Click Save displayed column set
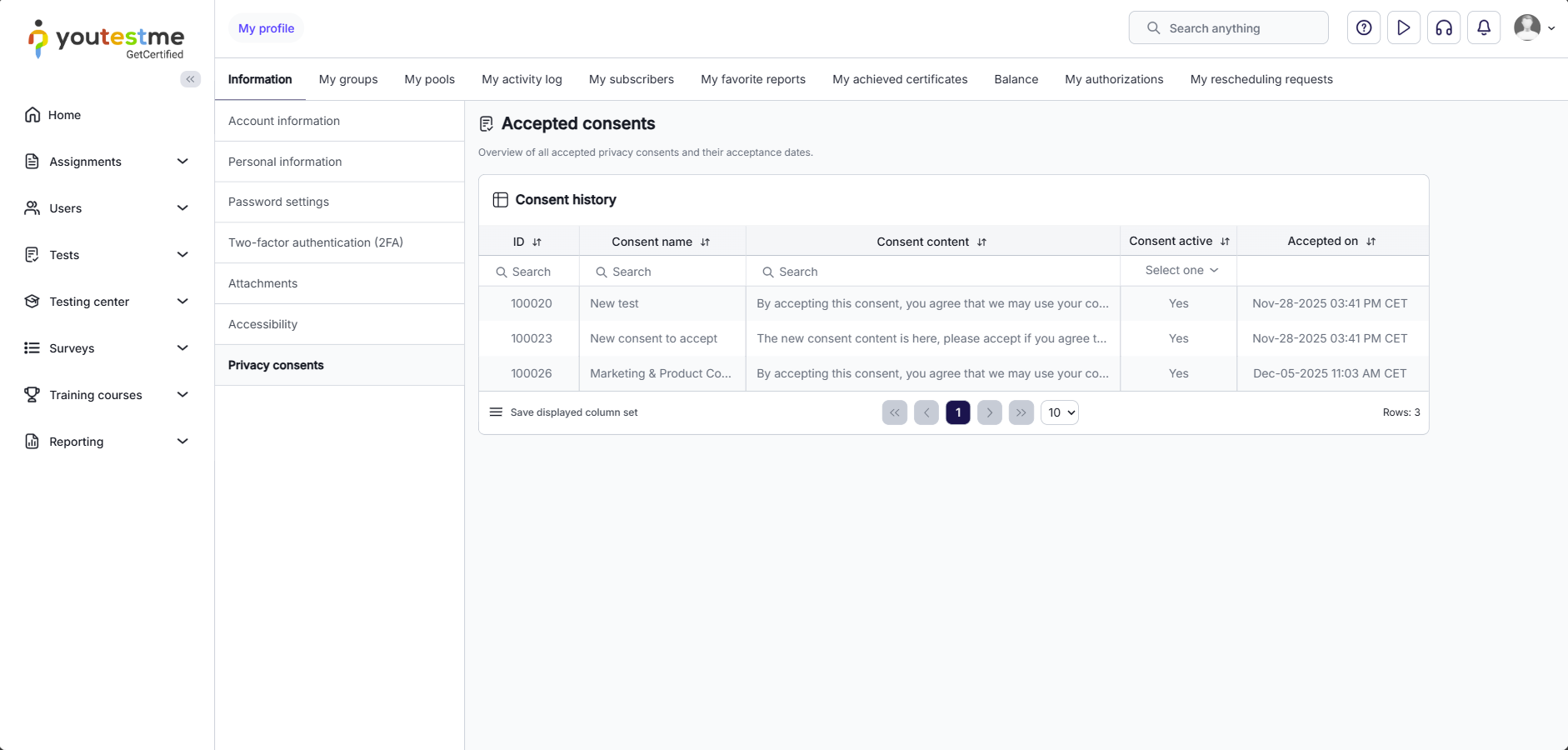The image size is (1568, 750). [563, 412]
